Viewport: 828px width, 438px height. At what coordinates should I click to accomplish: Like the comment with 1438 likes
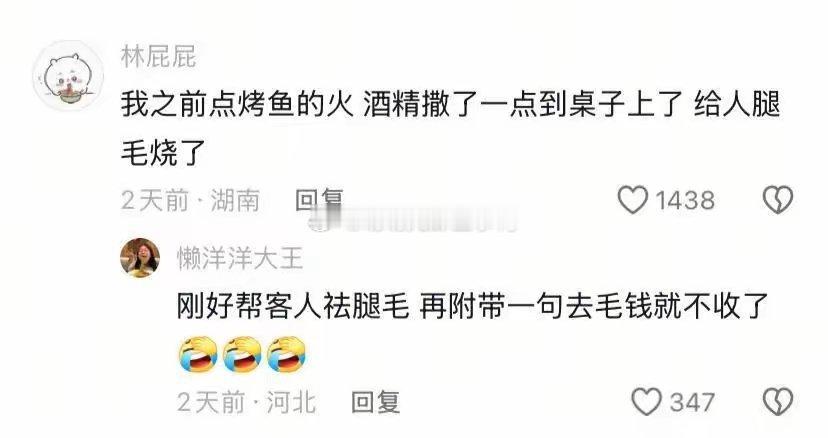point(633,200)
